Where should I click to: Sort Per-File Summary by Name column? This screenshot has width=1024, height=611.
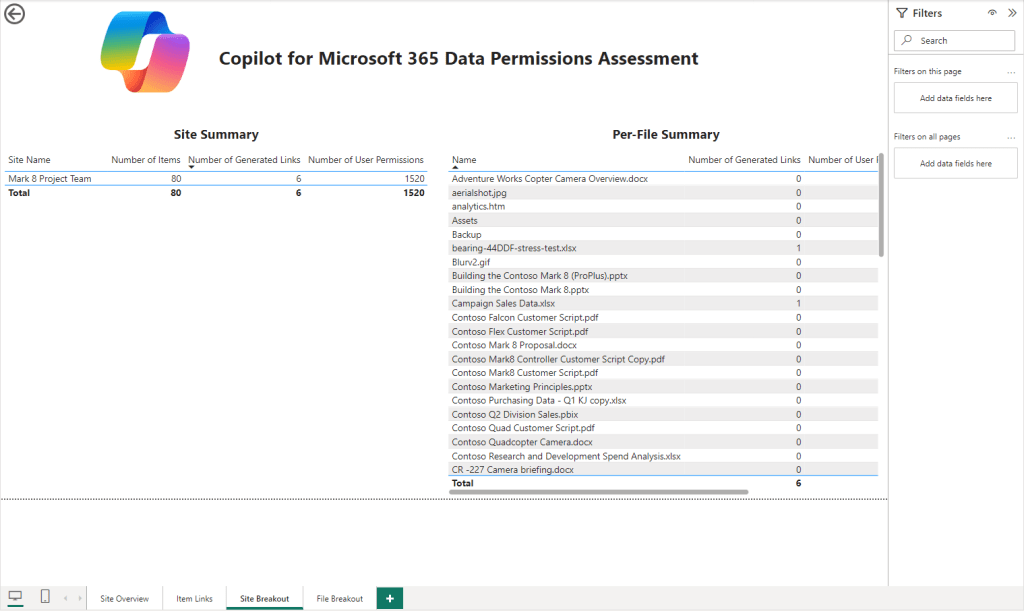coord(464,160)
